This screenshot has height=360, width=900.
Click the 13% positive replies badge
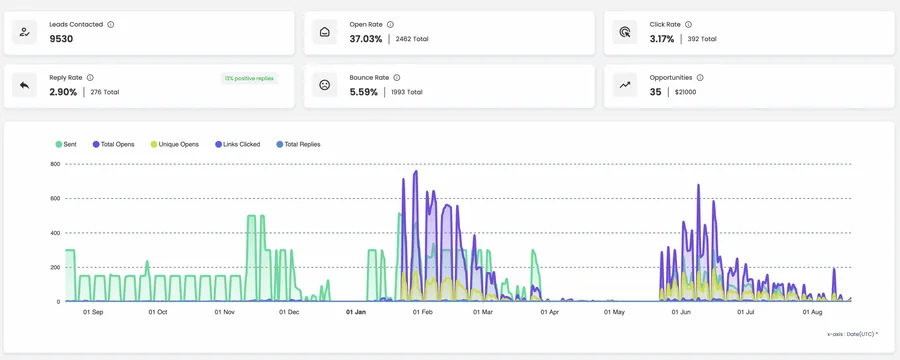click(249, 78)
